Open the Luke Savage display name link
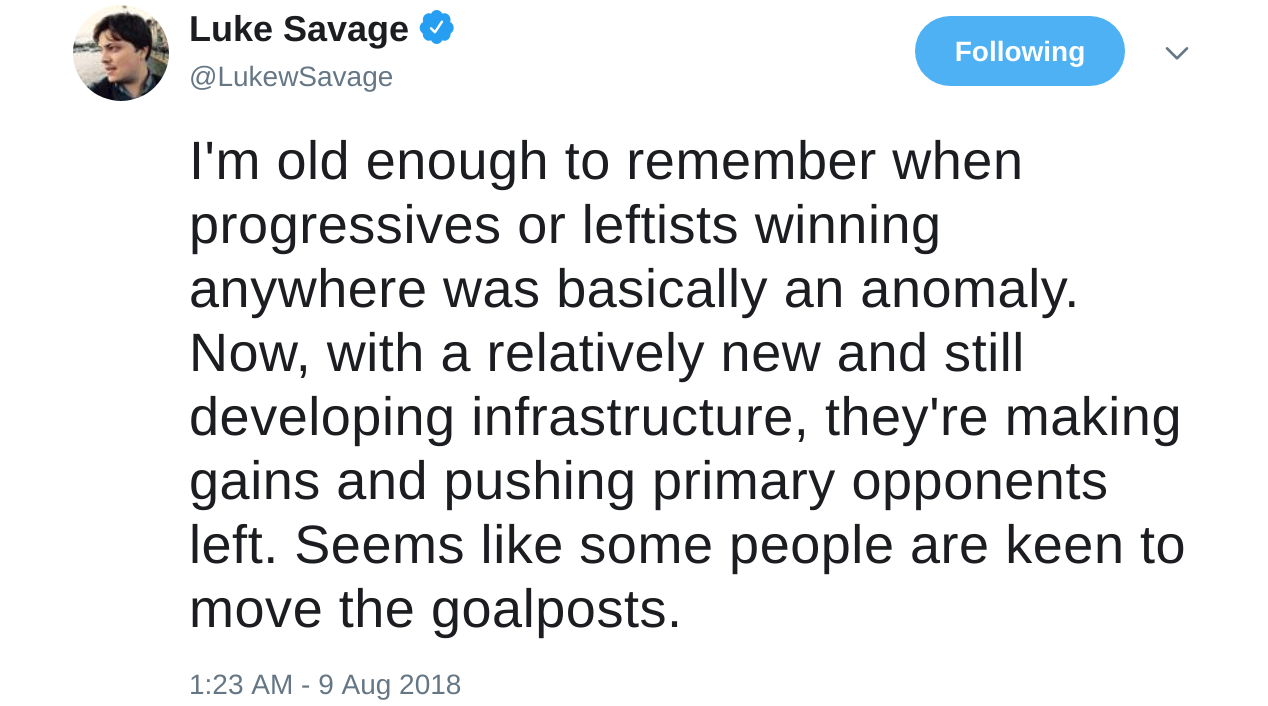1268x706 pixels. click(298, 29)
